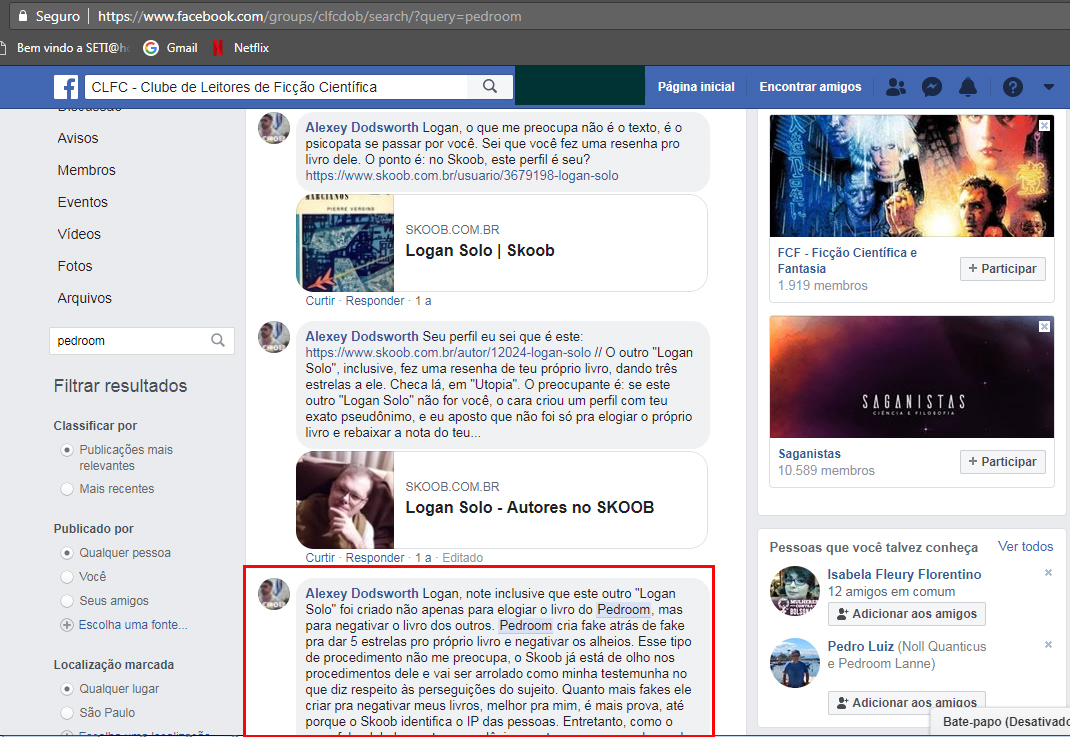Click Editado on the second comment
1070x737 pixels.
coord(463,558)
